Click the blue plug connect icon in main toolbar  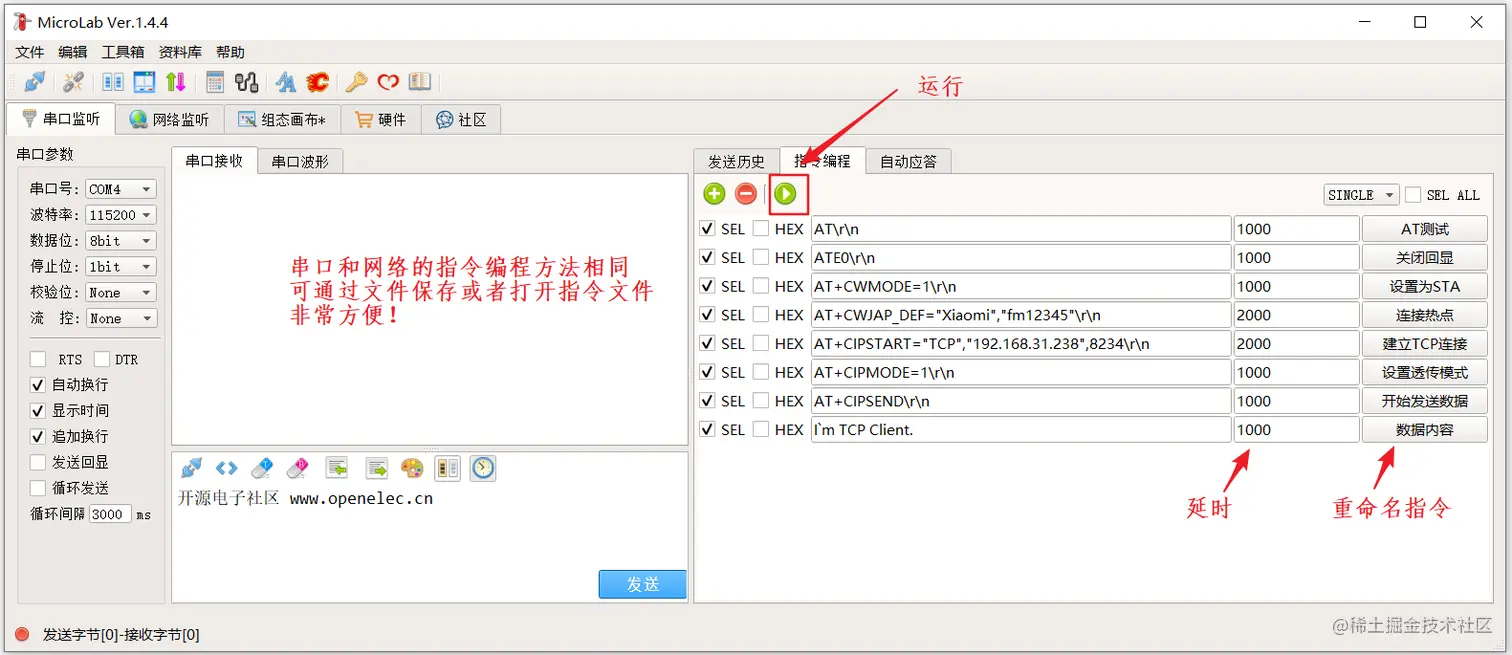(34, 82)
